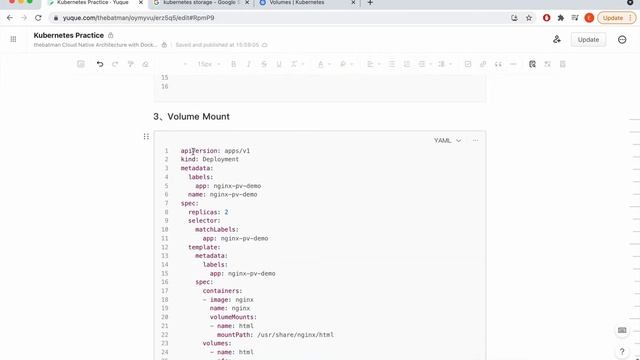Open the help question mark button
Screen dimensions: 640x360
click(x=622, y=351)
